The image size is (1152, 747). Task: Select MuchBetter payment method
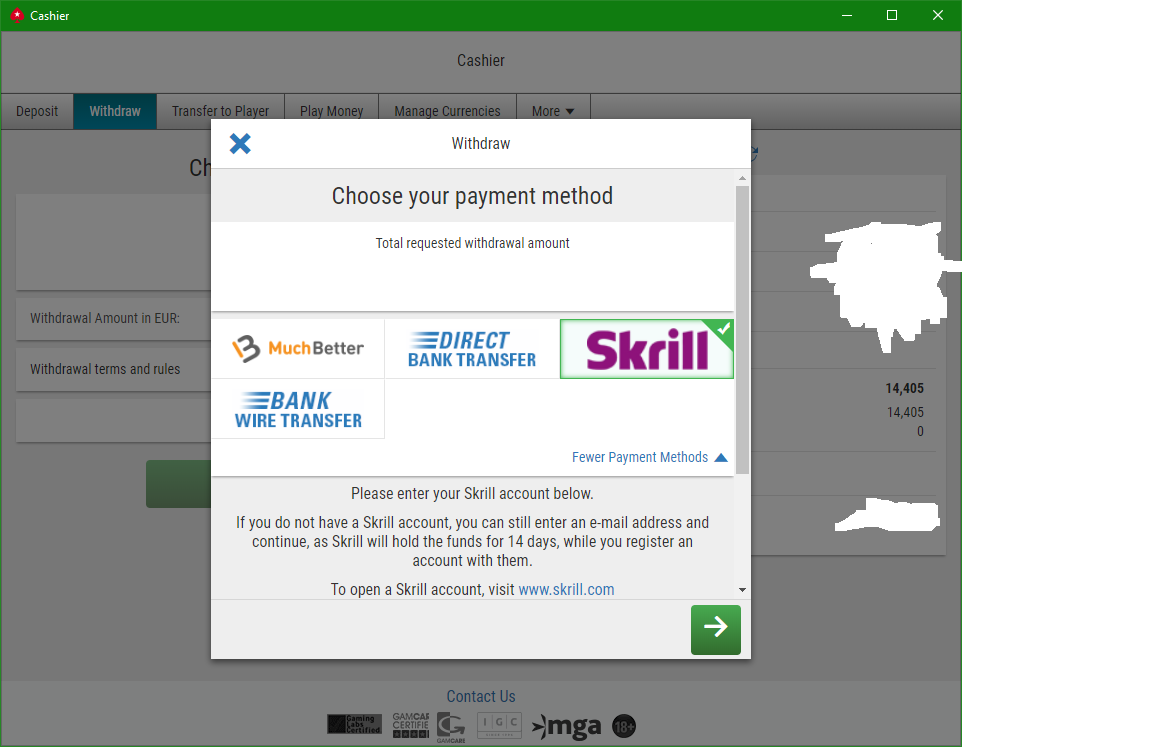pos(298,348)
